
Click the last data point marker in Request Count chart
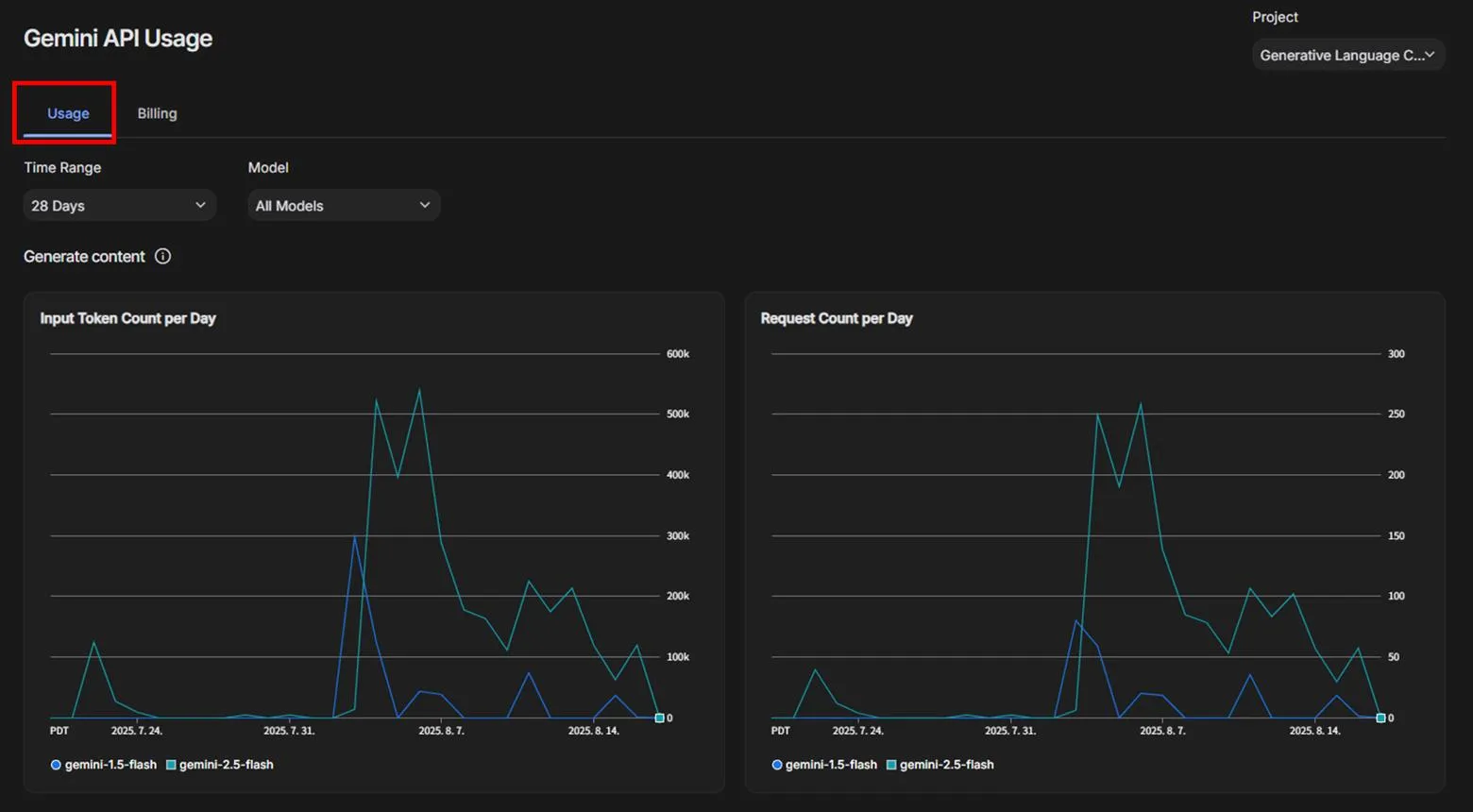pyautogui.click(x=1380, y=719)
